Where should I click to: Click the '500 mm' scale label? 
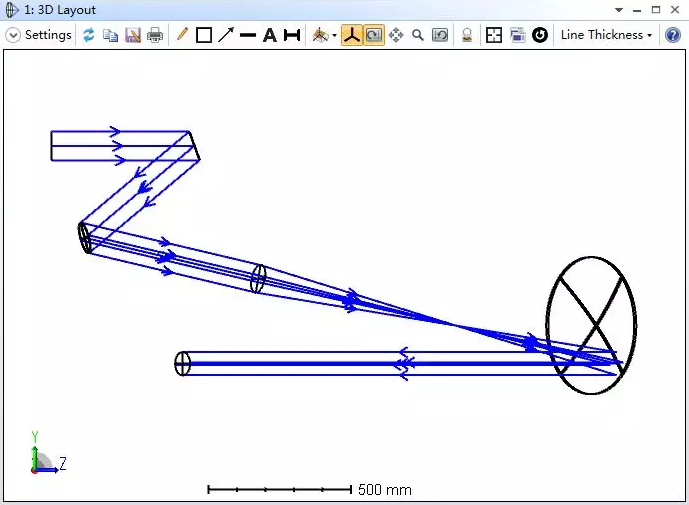(x=385, y=490)
